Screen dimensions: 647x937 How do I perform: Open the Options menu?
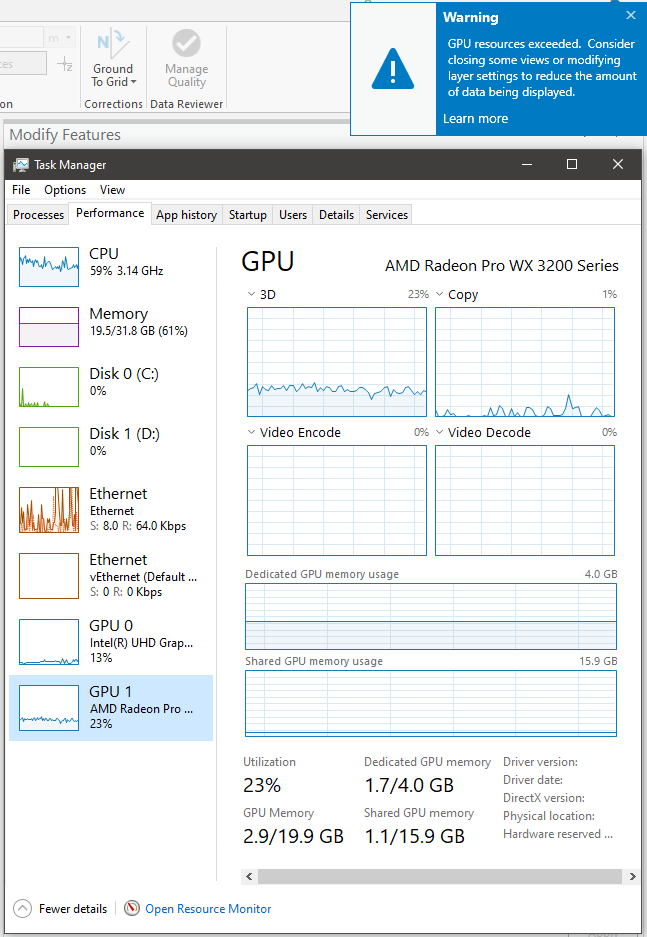point(65,190)
